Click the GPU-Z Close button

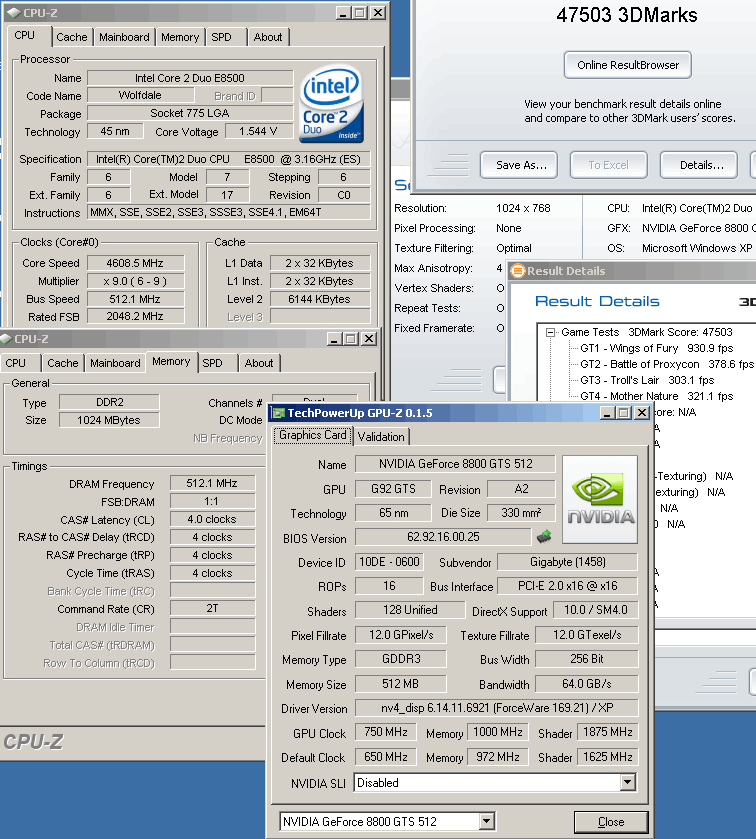610,822
